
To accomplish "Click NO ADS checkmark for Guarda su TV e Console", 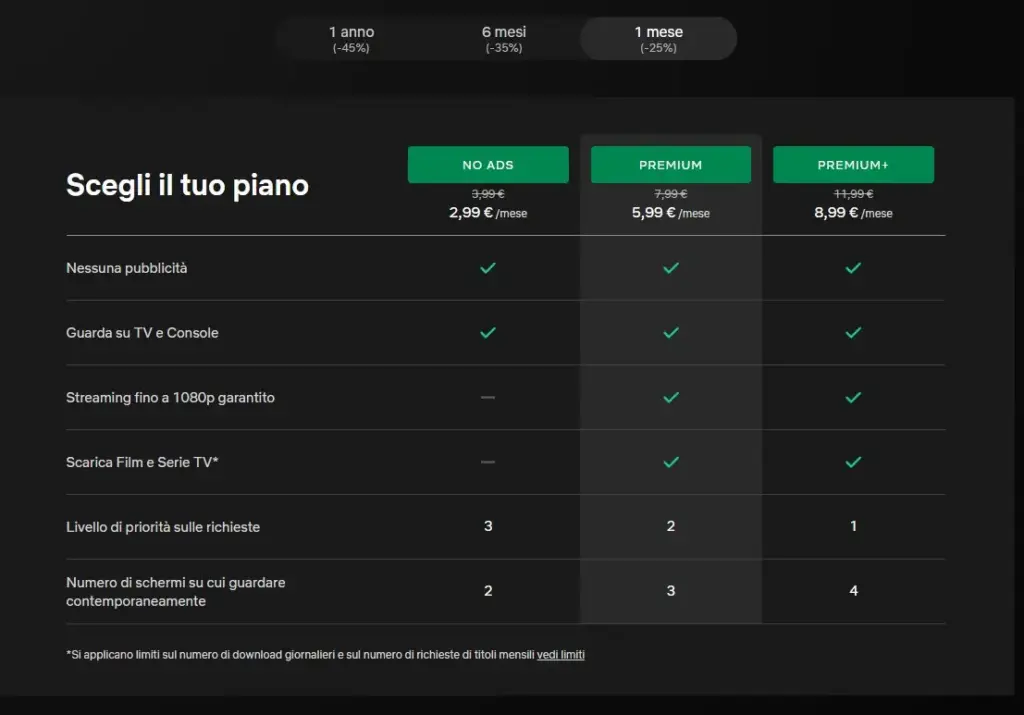I will point(488,332).
